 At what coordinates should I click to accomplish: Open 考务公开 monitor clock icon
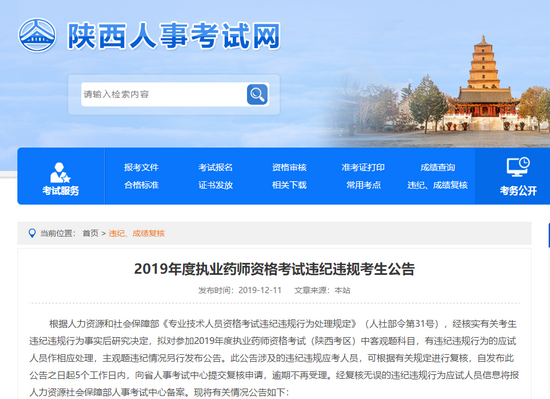518,167
